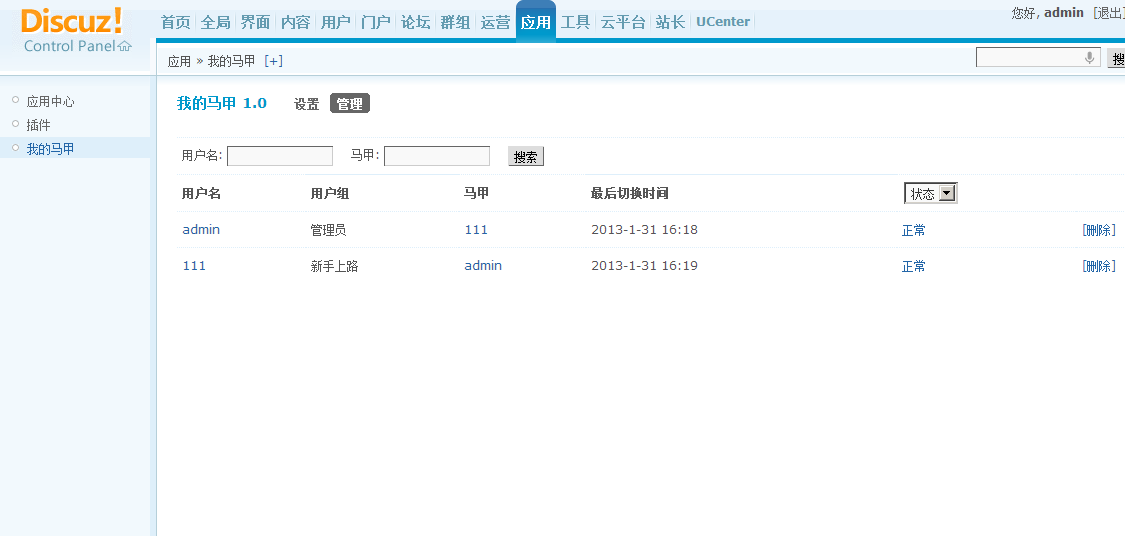Open the admin username link in table
1125x536 pixels.
click(201, 230)
